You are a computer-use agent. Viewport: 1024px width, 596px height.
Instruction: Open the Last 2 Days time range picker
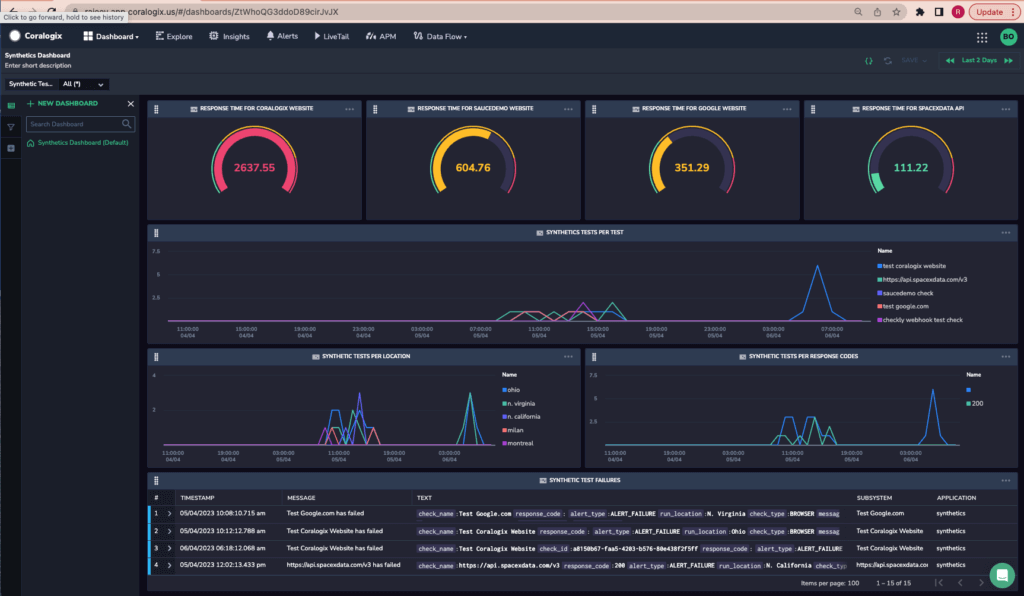point(979,61)
